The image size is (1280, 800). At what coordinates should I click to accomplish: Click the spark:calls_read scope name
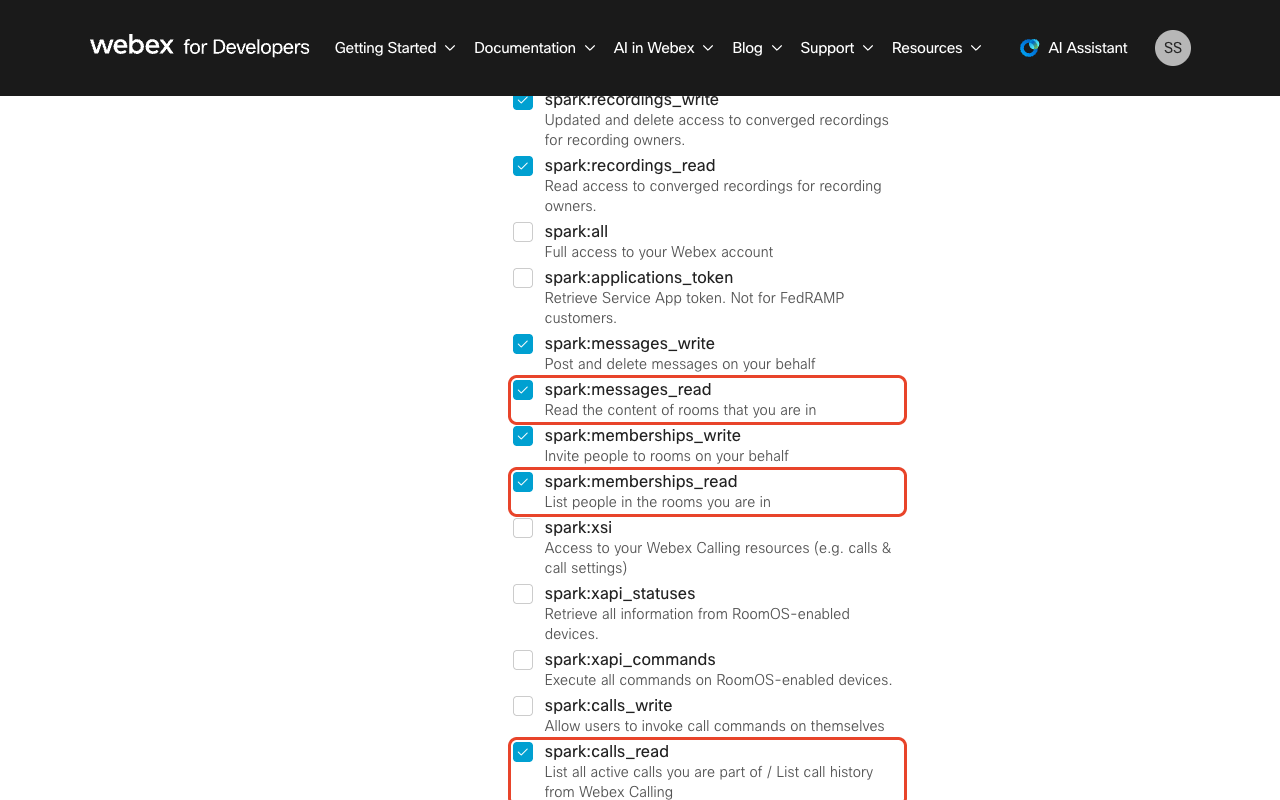click(x=607, y=752)
